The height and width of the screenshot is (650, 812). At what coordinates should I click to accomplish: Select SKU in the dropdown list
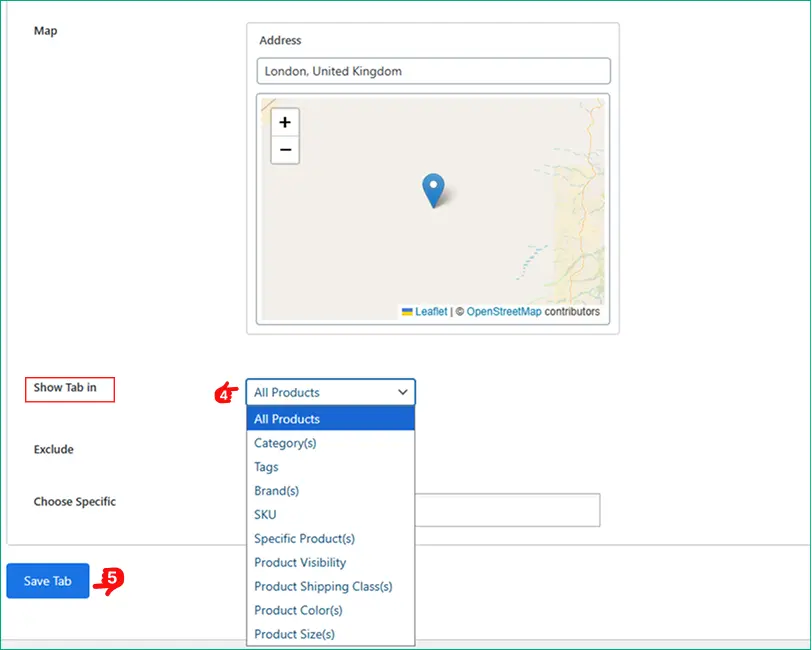point(330,515)
